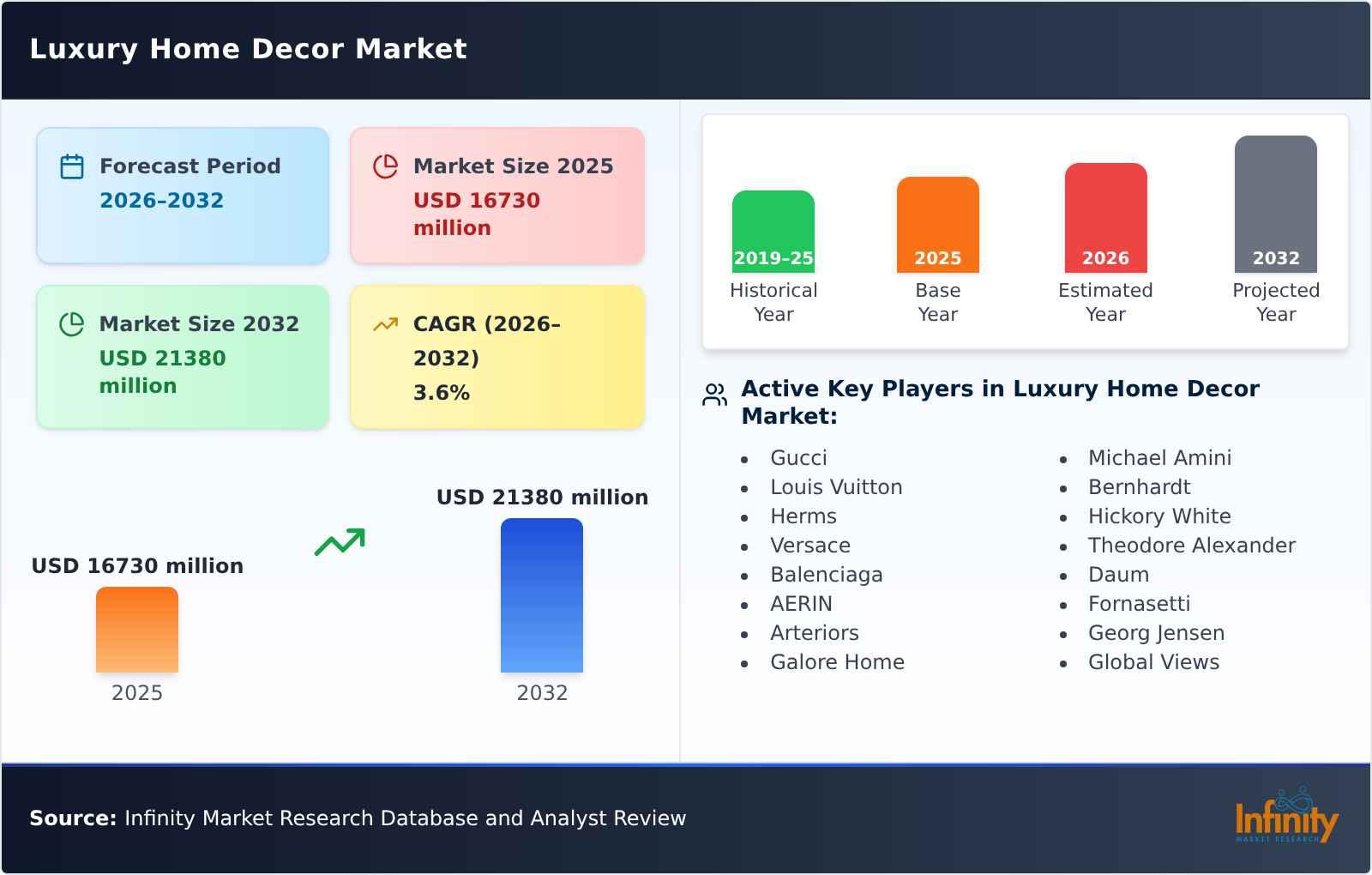Screen dimensions: 1372x875
Task: Click the orange Base Year bar
Action: click(x=937, y=223)
